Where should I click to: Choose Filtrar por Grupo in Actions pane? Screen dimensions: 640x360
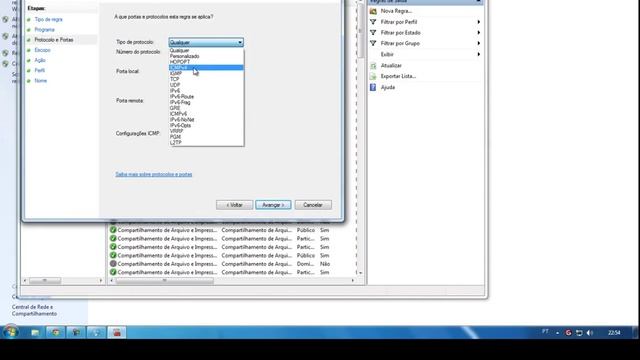400,43
